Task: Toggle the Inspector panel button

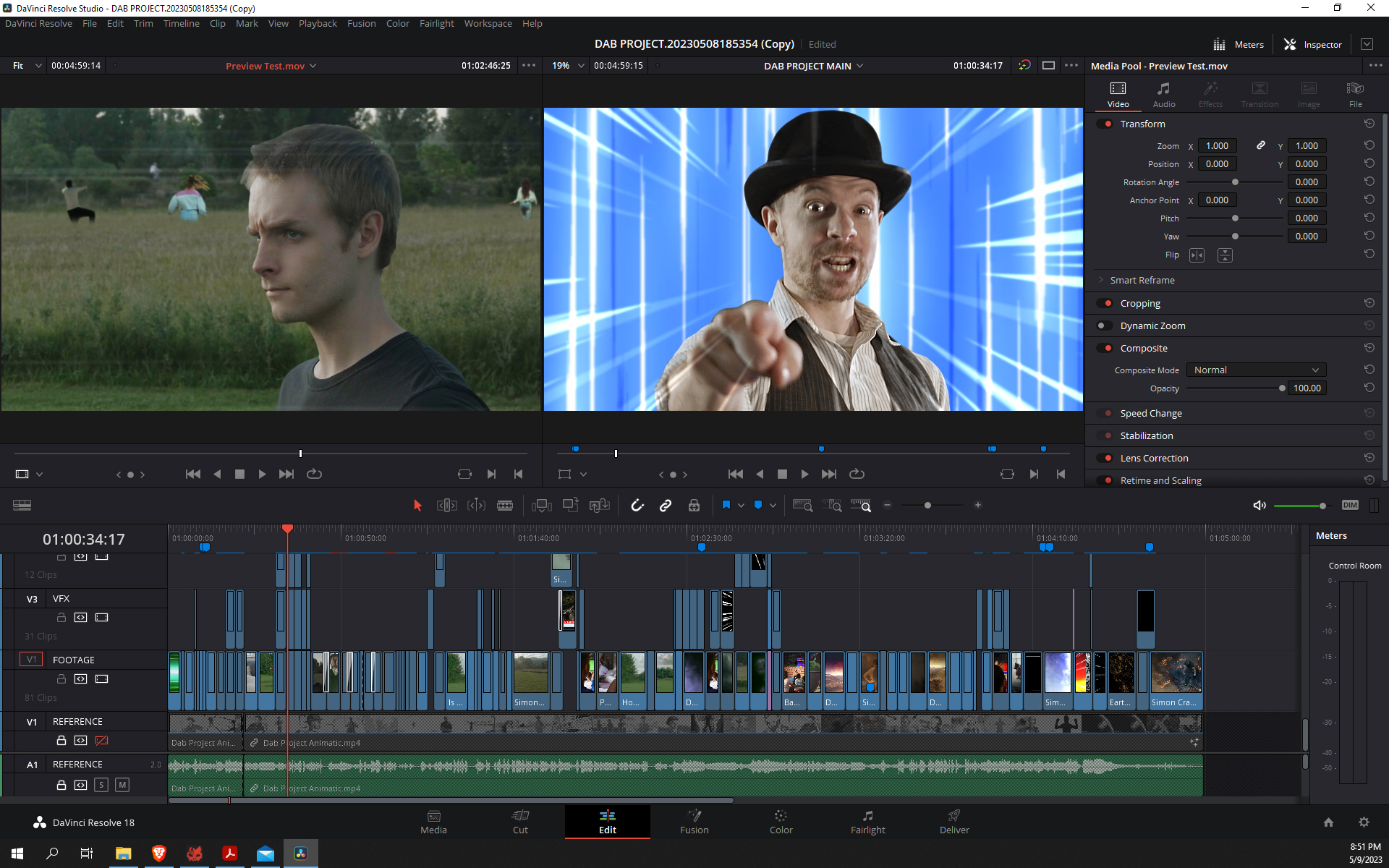Action: pos(1313,45)
